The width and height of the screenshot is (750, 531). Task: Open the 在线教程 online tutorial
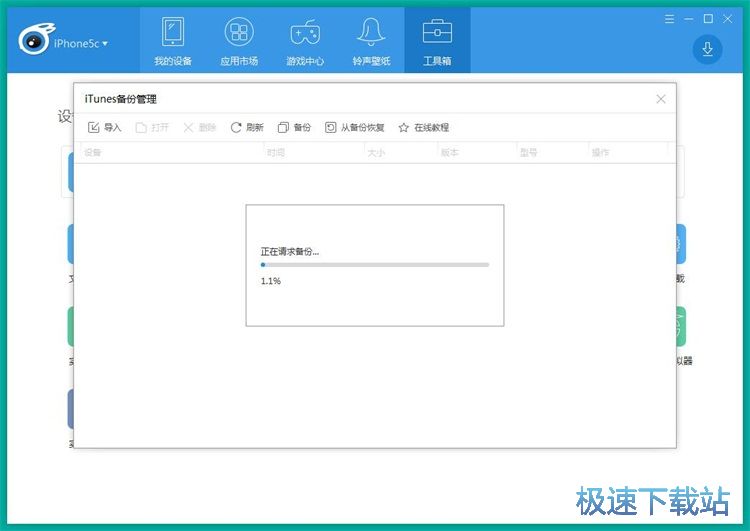click(423, 127)
